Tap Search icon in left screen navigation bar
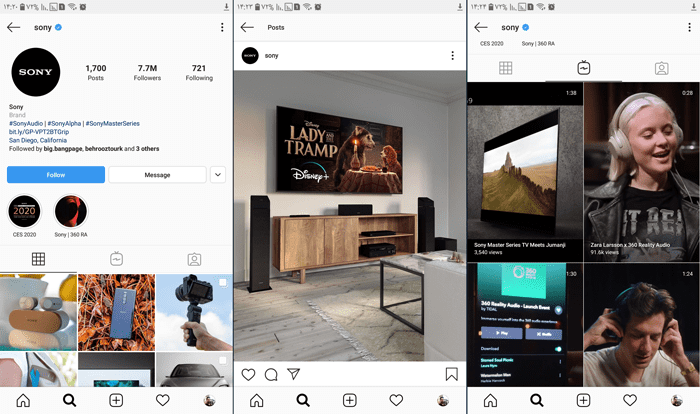 pos(70,400)
